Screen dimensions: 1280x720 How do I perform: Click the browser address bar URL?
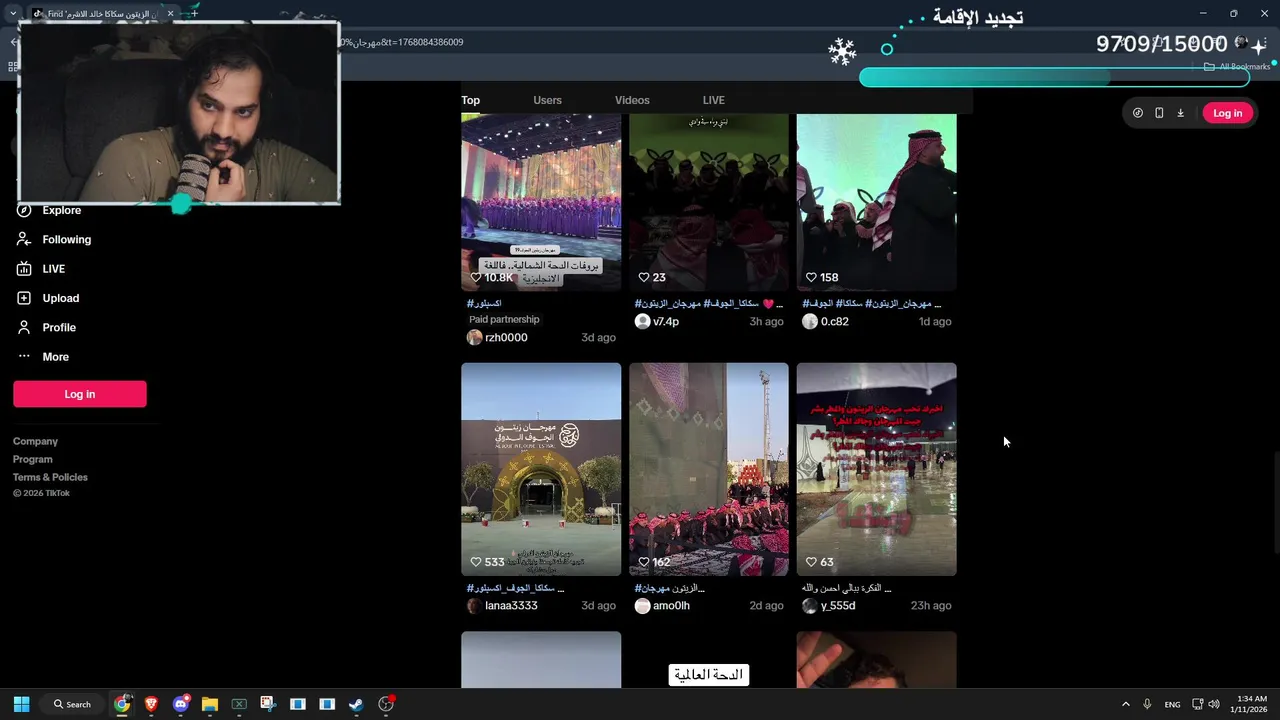pyautogui.click(x=400, y=42)
